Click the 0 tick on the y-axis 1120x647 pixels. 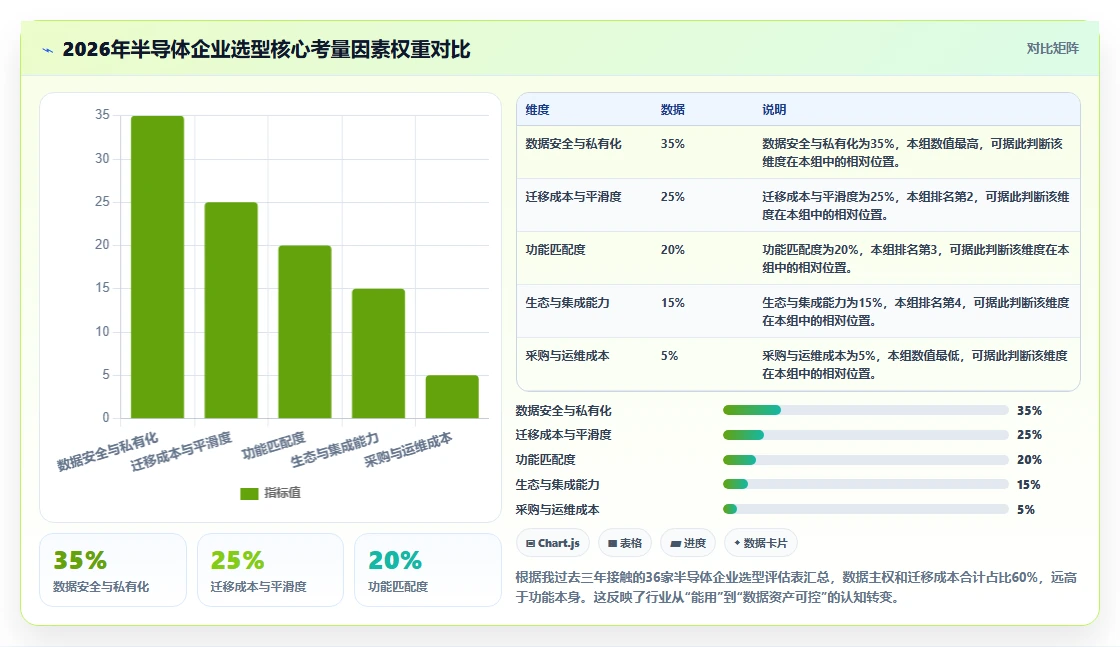coord(106,417)
